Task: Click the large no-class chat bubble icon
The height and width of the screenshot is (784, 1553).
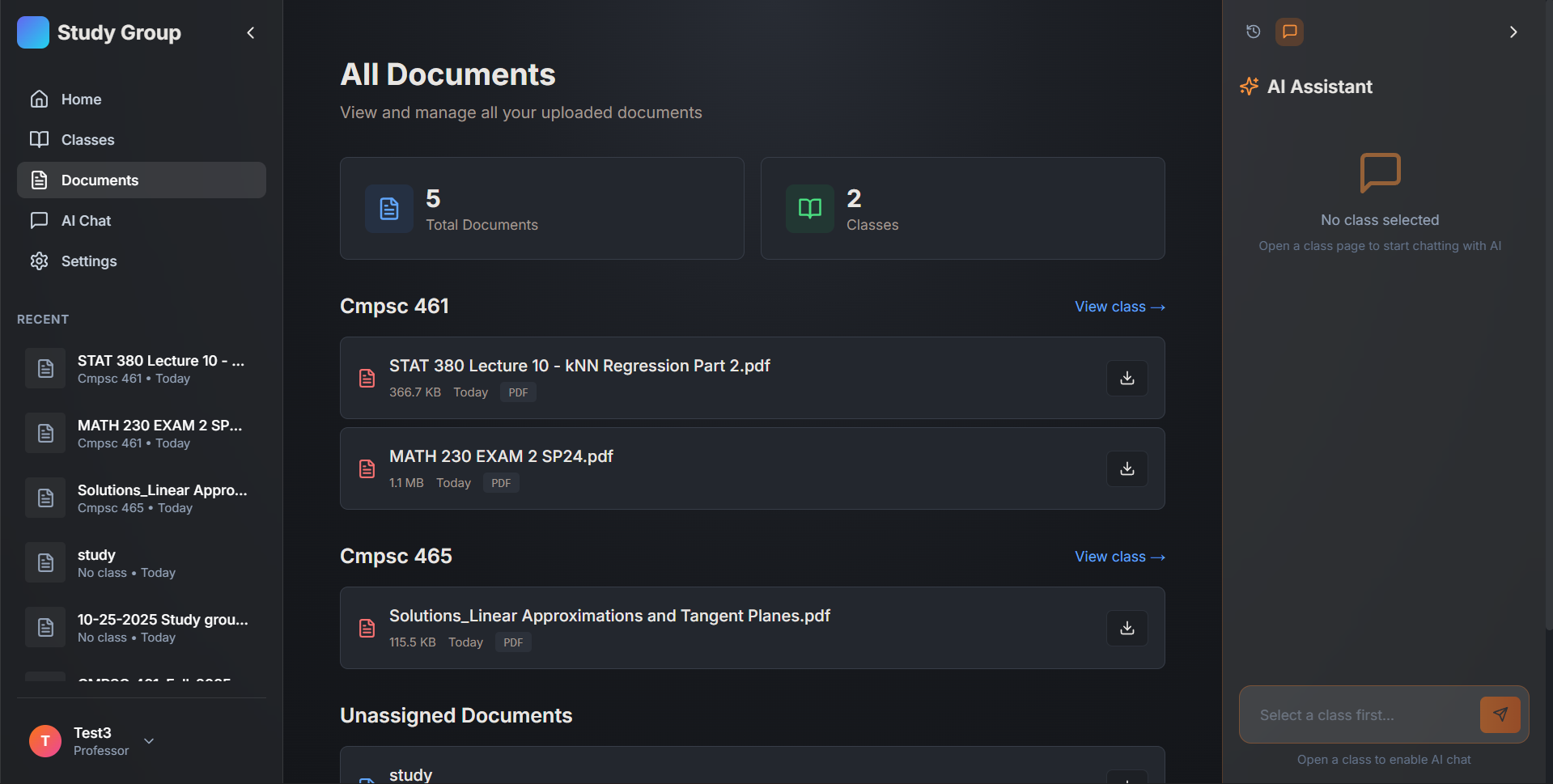Action: (x=1380, y=172)
